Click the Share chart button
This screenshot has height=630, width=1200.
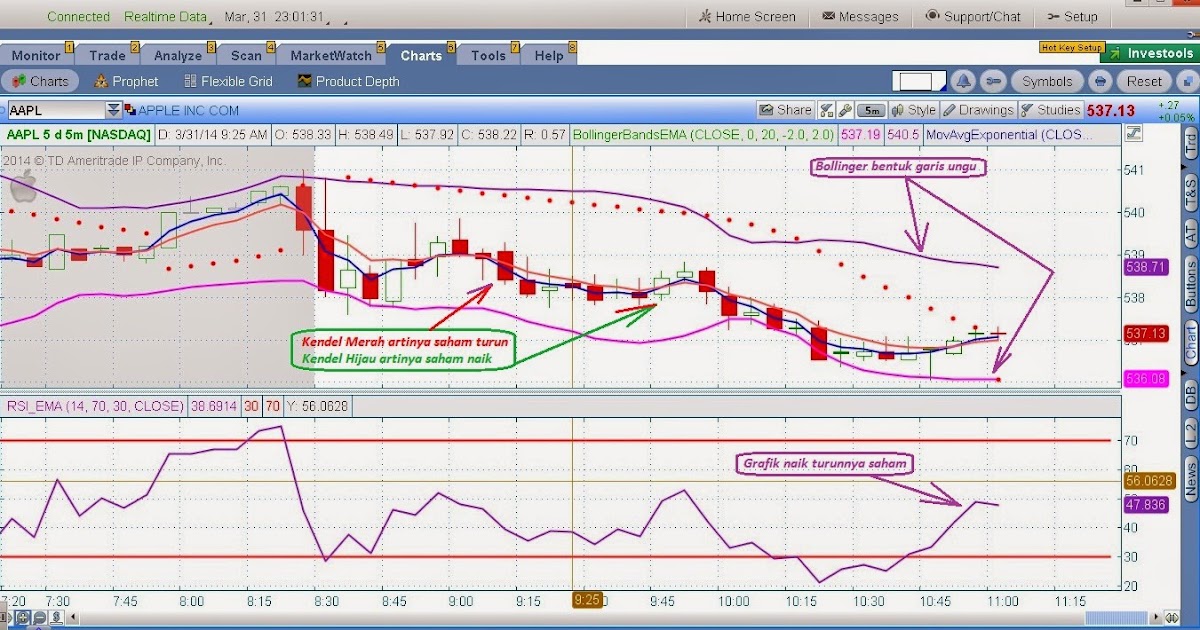(x=785, y=110)
